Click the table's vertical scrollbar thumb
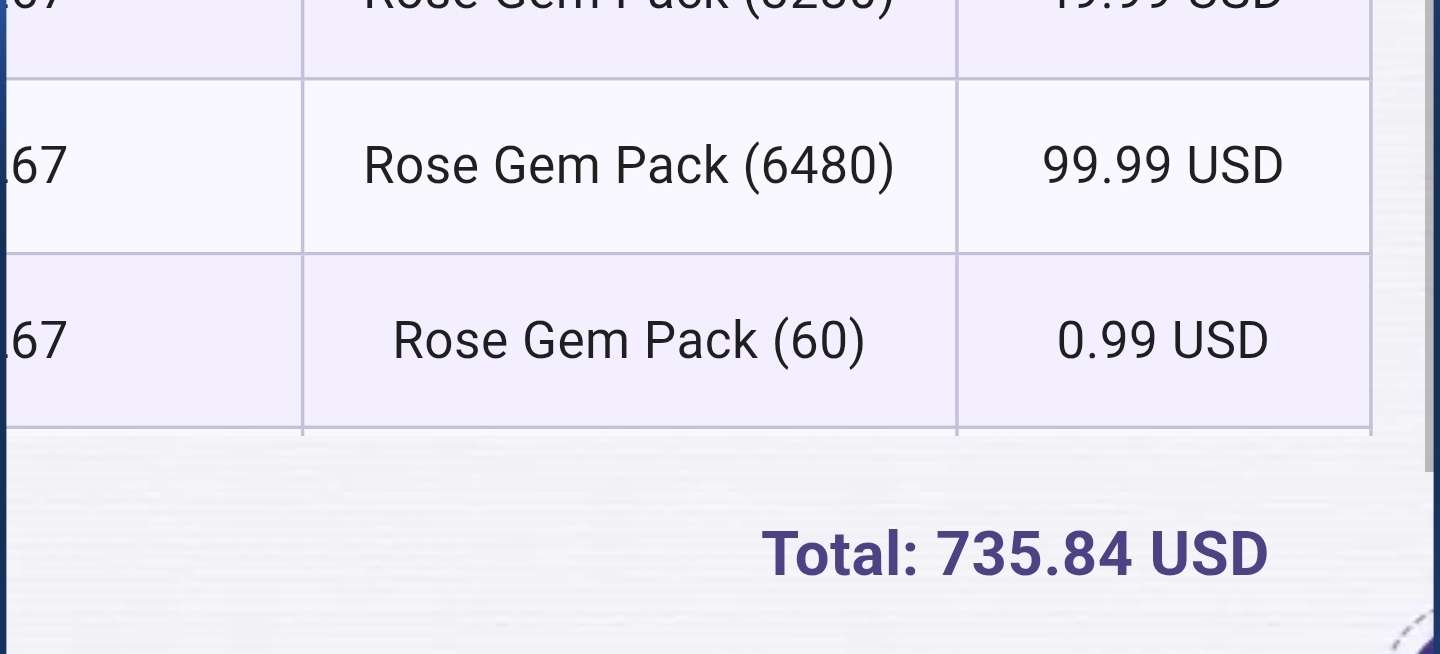The width and height of the screenshot is (1440, 654). coord(1429,235)
